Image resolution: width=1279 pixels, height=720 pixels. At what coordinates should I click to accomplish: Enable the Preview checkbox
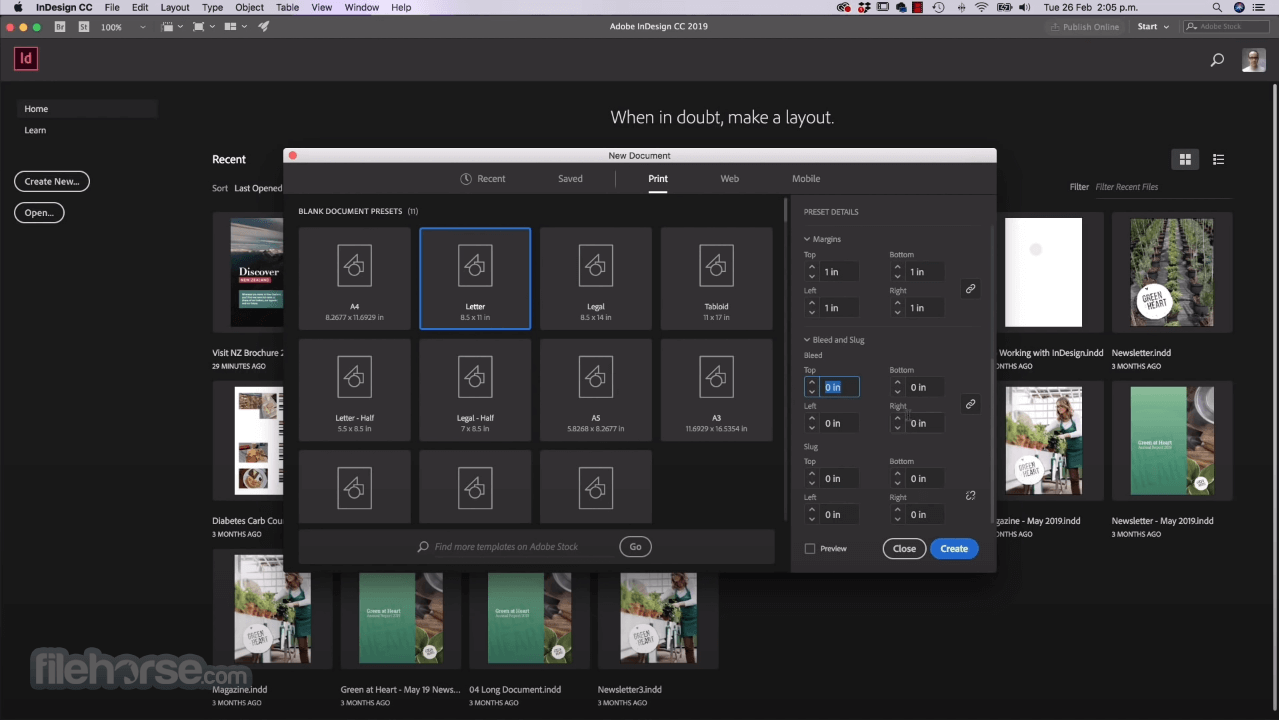pyautogui.click(x=810, y=549)
